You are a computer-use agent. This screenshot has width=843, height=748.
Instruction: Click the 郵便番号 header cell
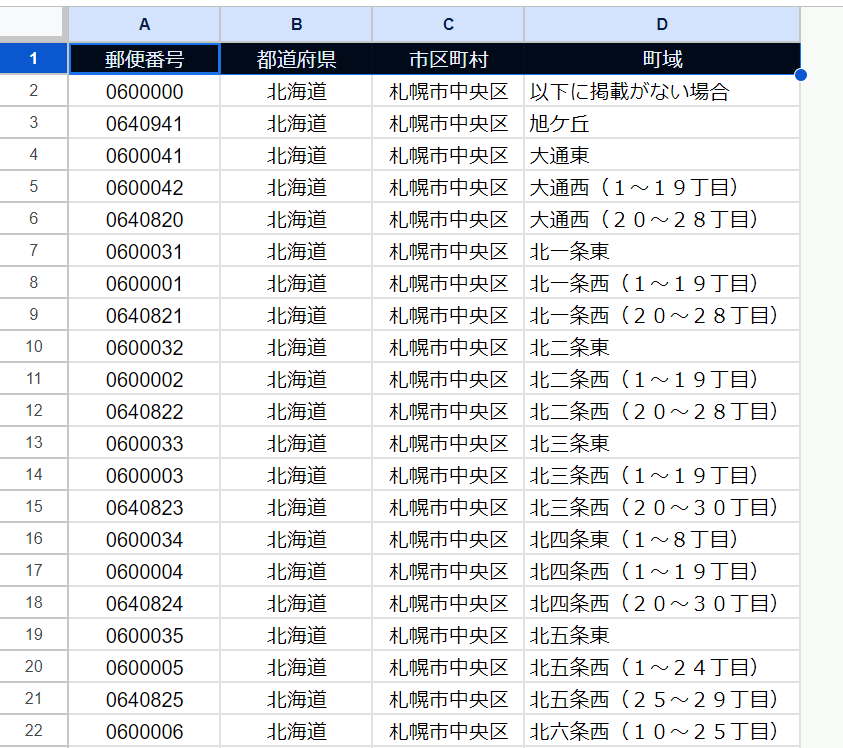click(144, 59)
